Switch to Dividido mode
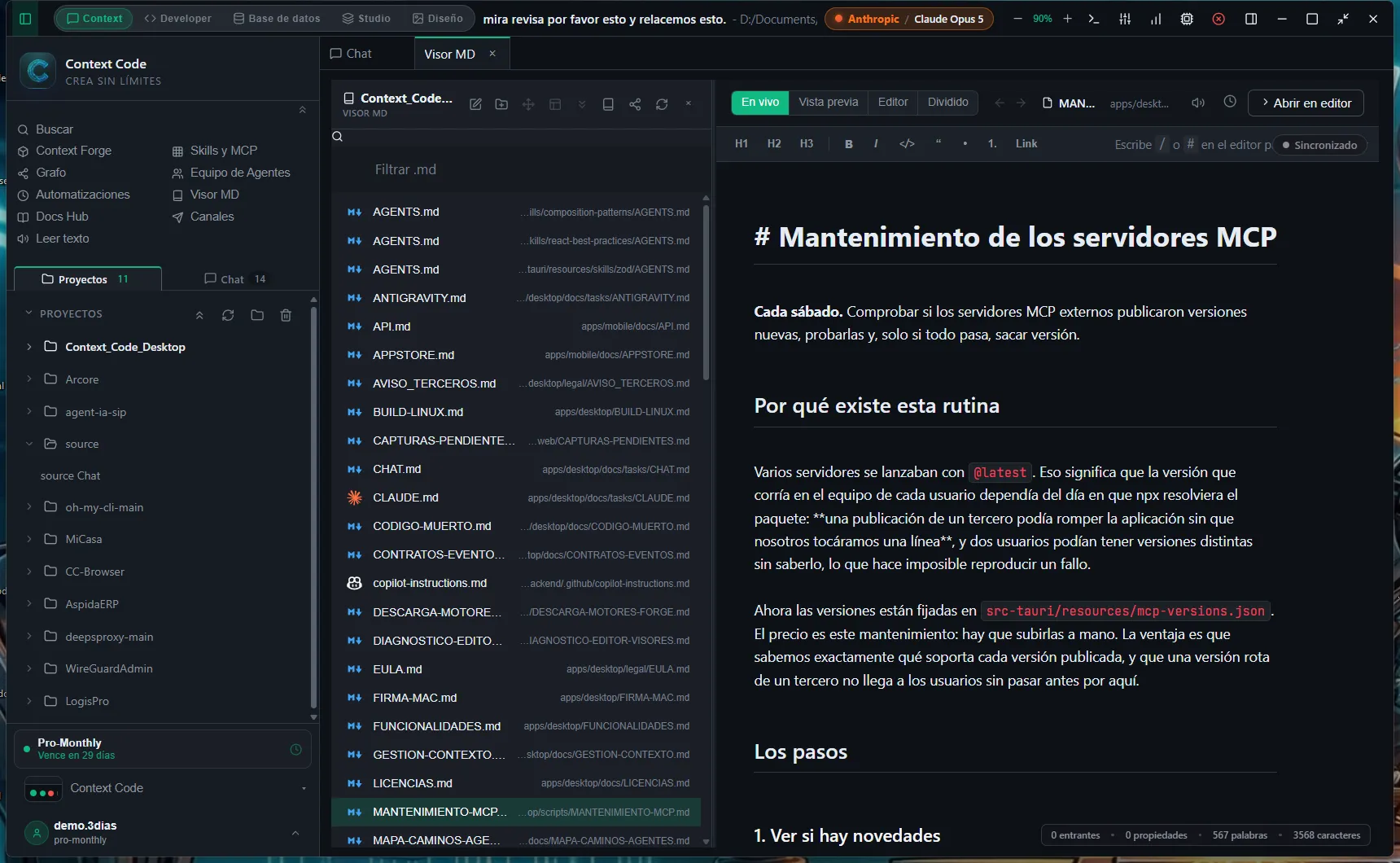 948,102
